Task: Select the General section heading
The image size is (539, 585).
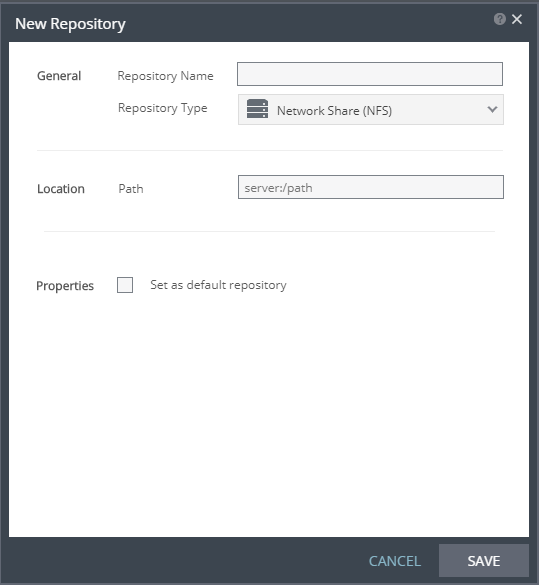Action: coord(59,76)
